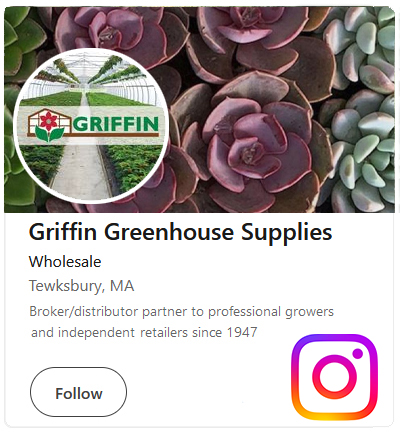Click the greenhouse walkway in profile photo
Image resolution: width=400 pixels, height=433 pixels.
[x=80, y=172]
